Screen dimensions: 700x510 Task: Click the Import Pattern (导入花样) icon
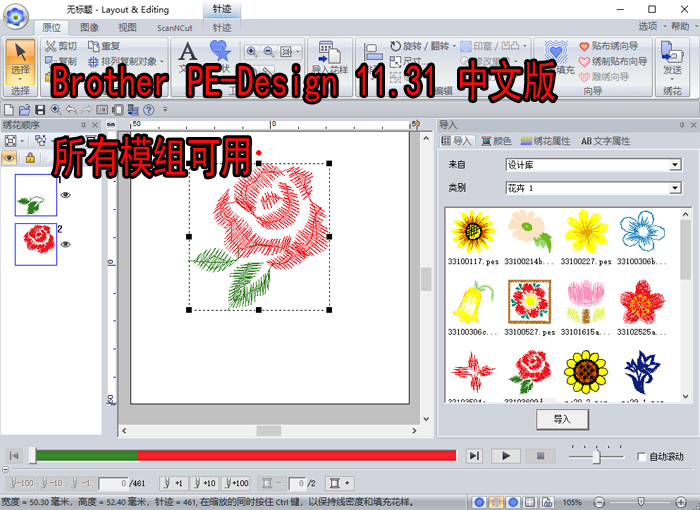329,52
